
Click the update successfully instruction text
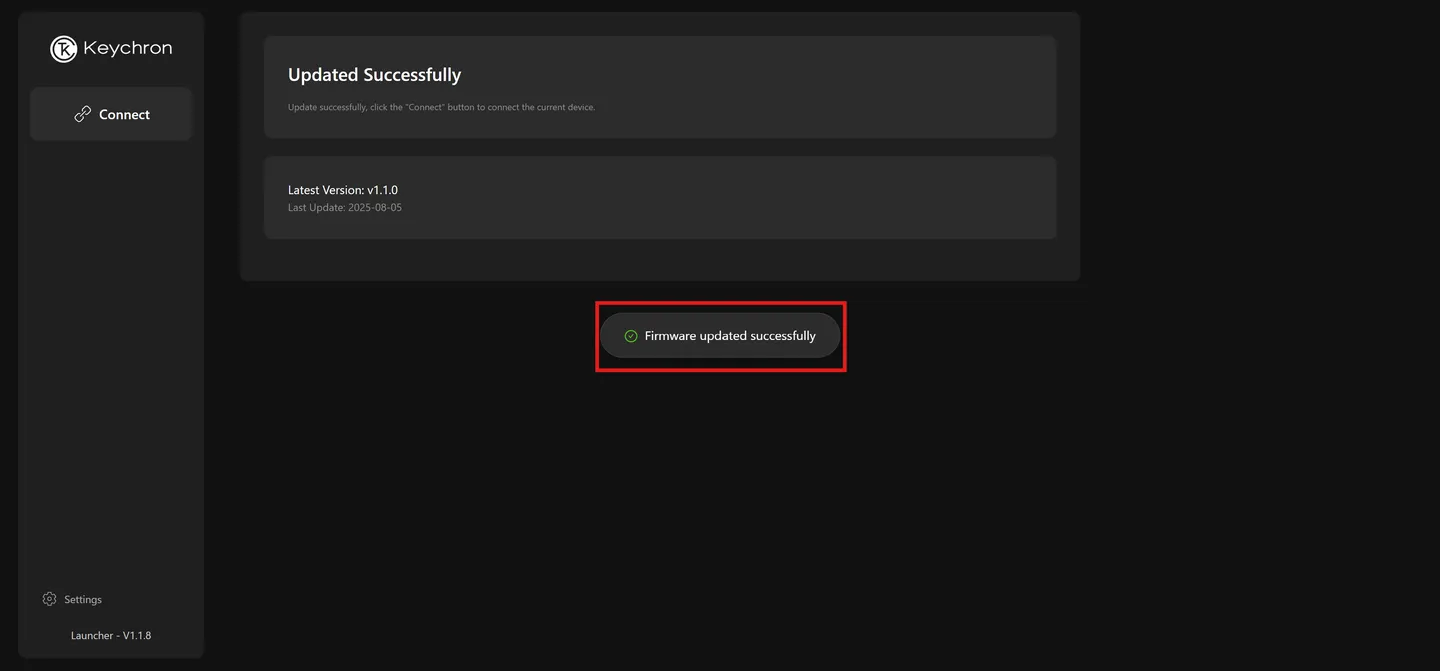(x=441, y=107)
